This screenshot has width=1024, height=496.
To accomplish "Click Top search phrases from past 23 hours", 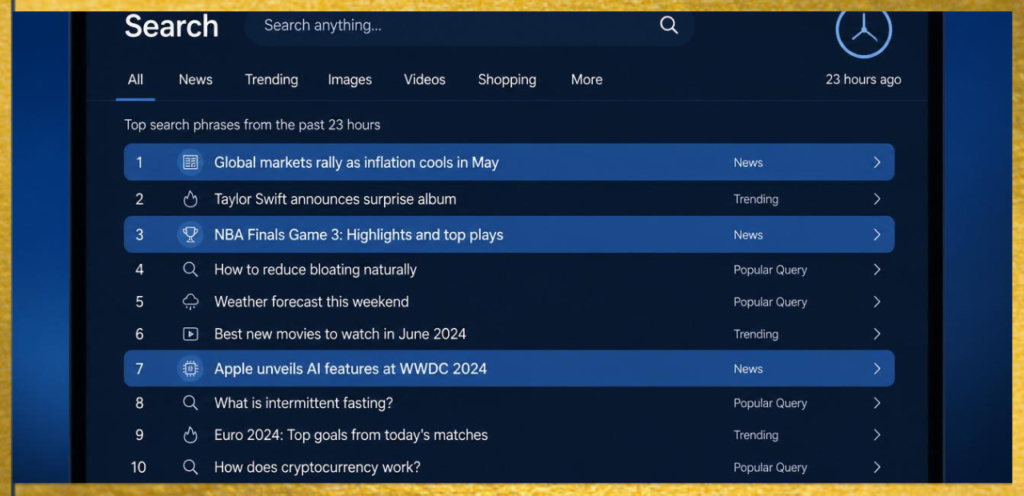I will coord(252,125).
